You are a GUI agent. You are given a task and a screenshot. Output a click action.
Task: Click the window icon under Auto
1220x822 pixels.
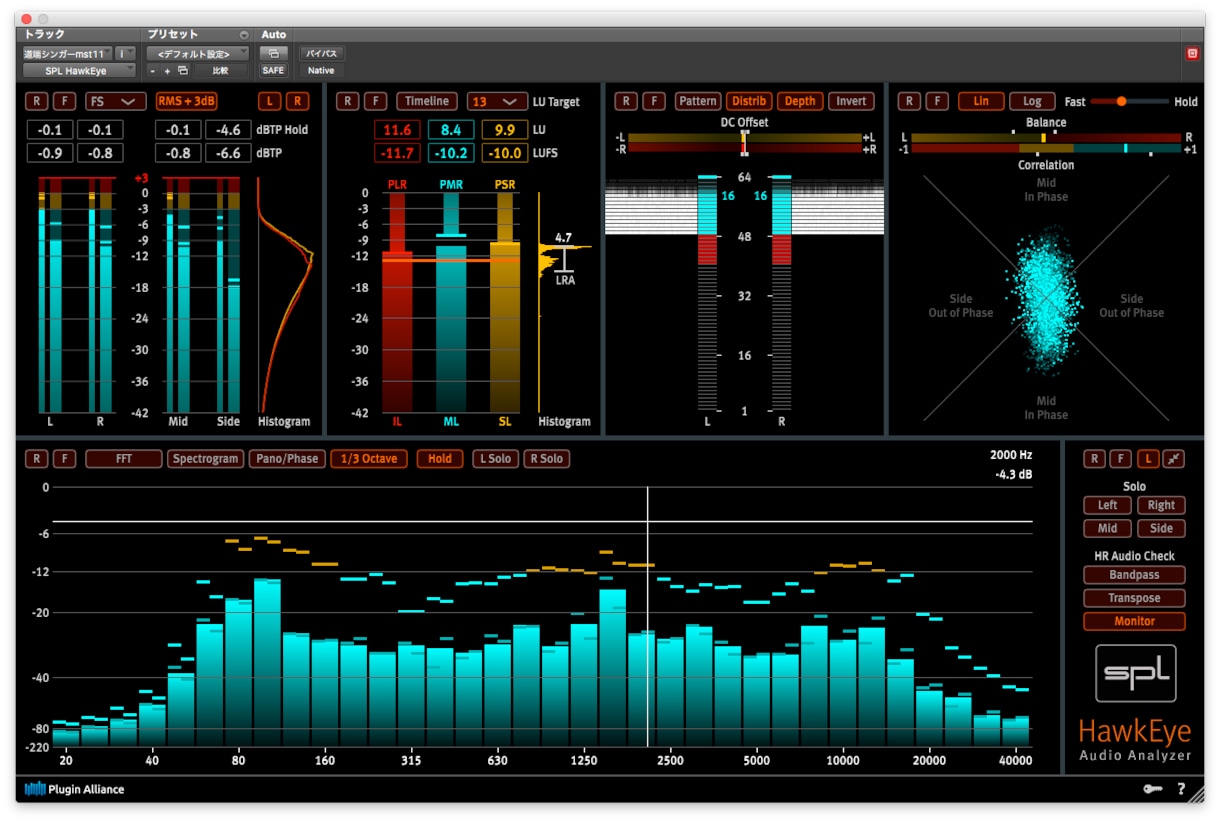[272, 53]
